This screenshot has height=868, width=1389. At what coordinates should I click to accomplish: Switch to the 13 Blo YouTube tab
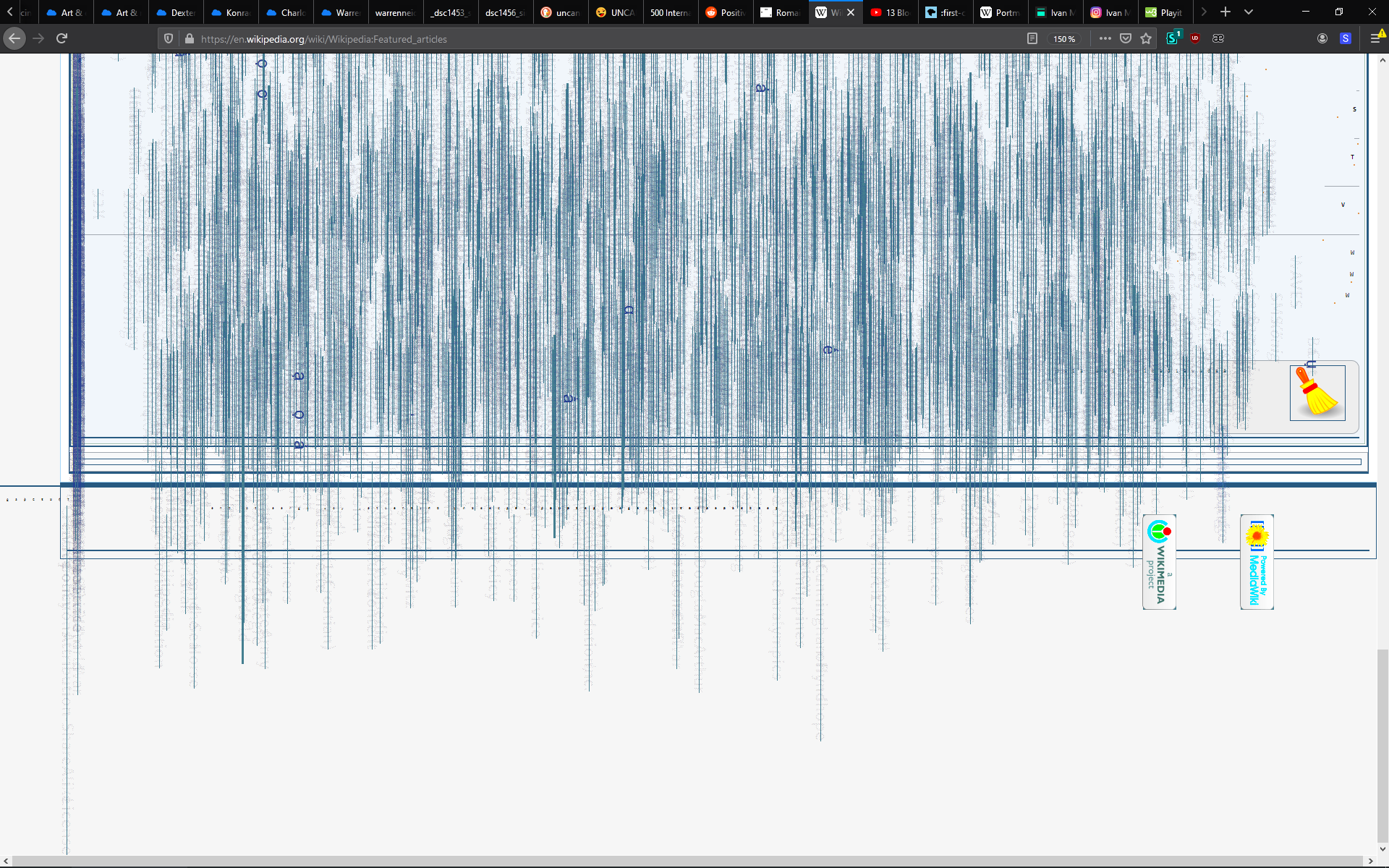pos(891,12)
